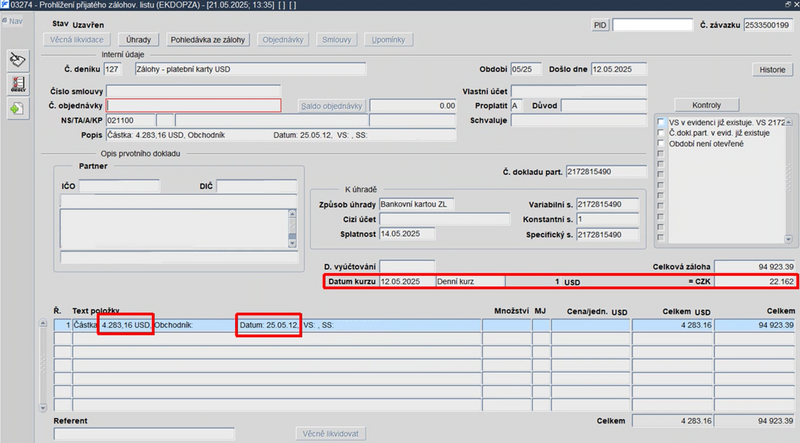This screenshot has height=443, width=800.
Task: Click the NS/TA/A/KP field 021100
Action: (131, 120)
